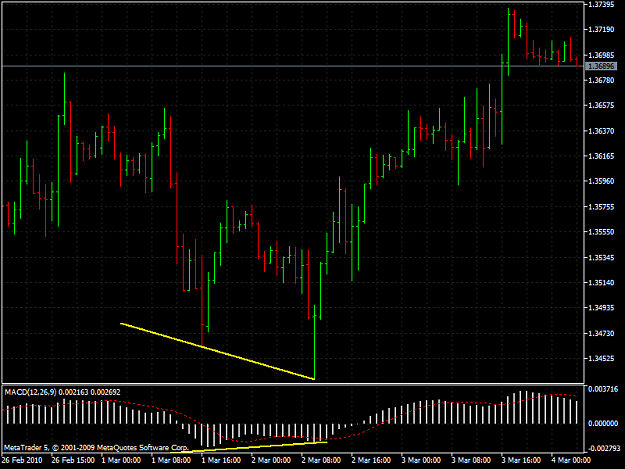The image size is (625, 469).
Task: Click the 3 Mar 08:00 time label
Action: (x=471, y=460)
